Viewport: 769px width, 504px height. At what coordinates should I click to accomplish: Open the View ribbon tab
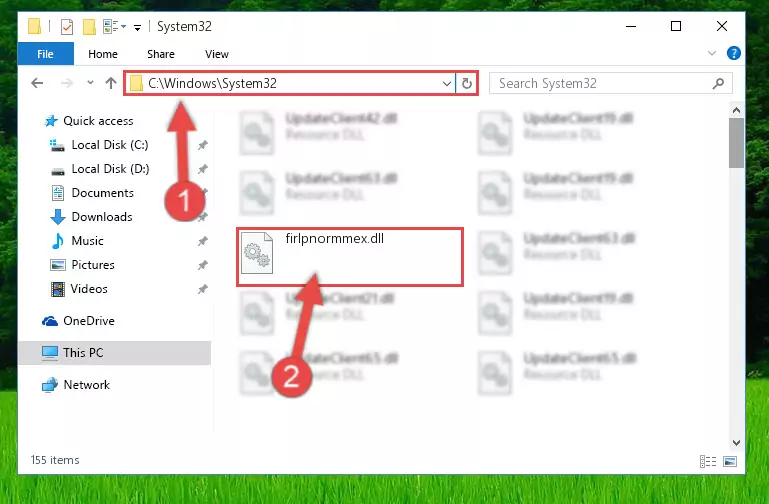pos(217,54)
